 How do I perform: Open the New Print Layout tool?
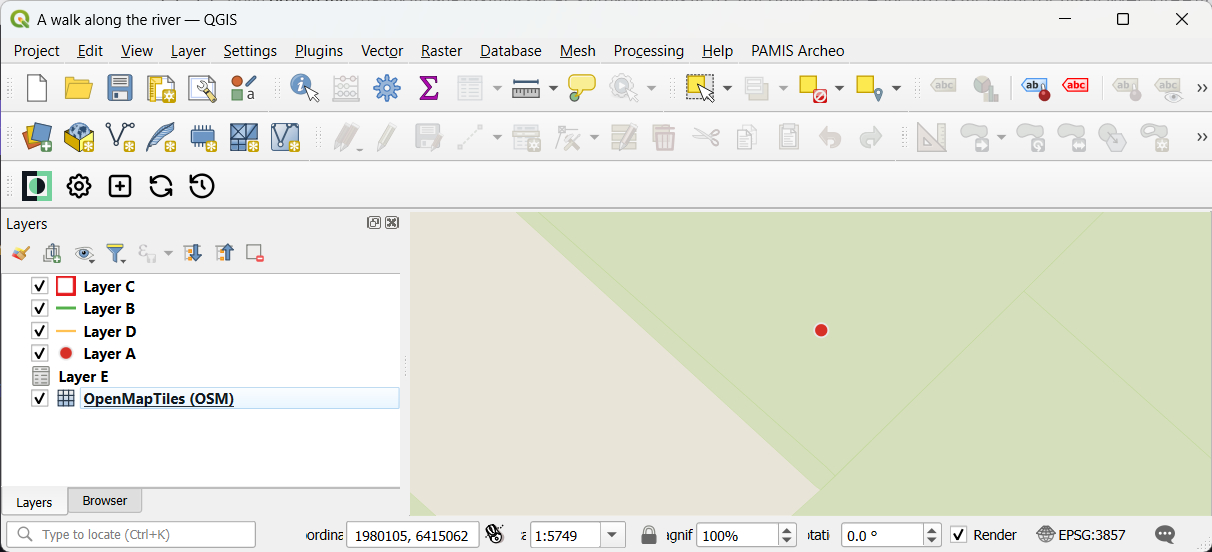pos(161,88)
